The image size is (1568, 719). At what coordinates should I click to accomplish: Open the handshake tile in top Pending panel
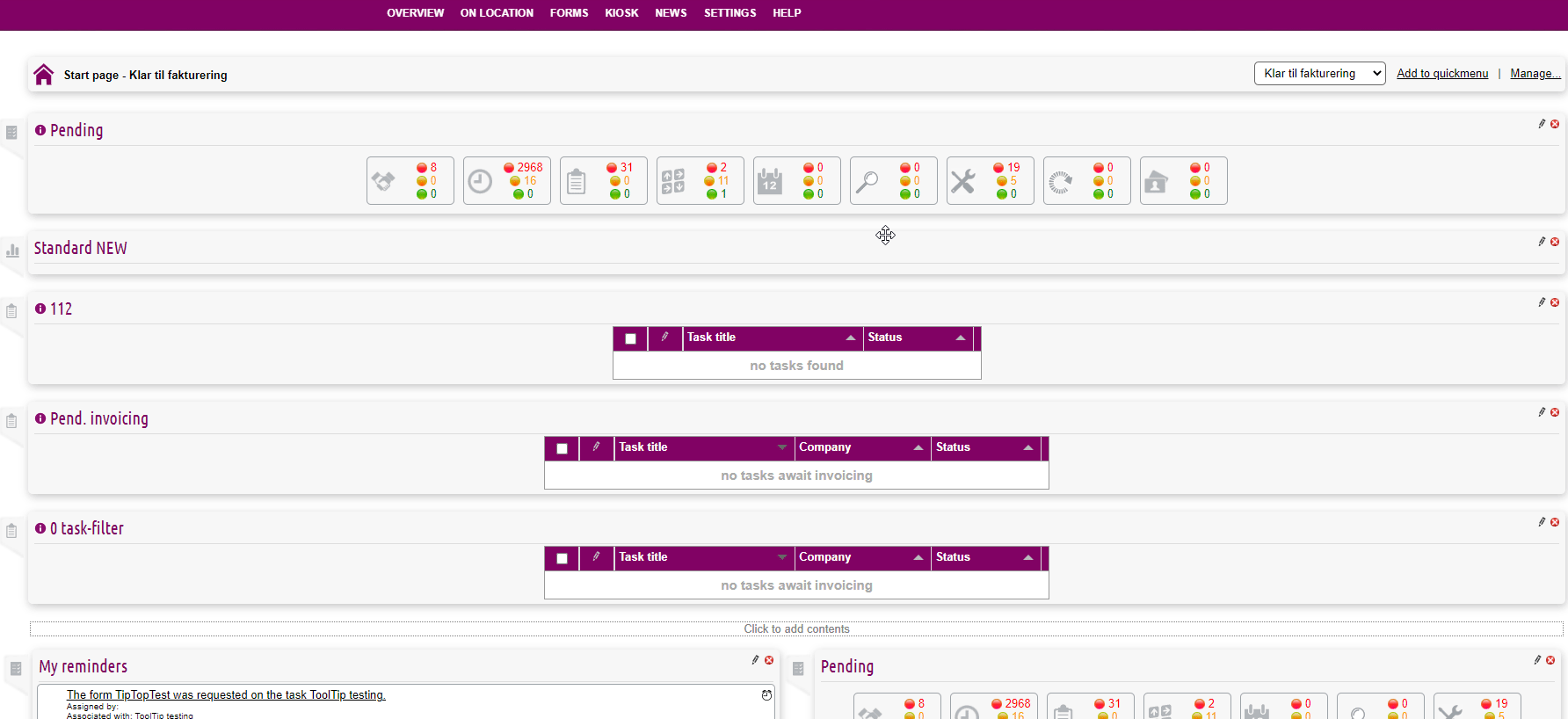pos(410,181)
